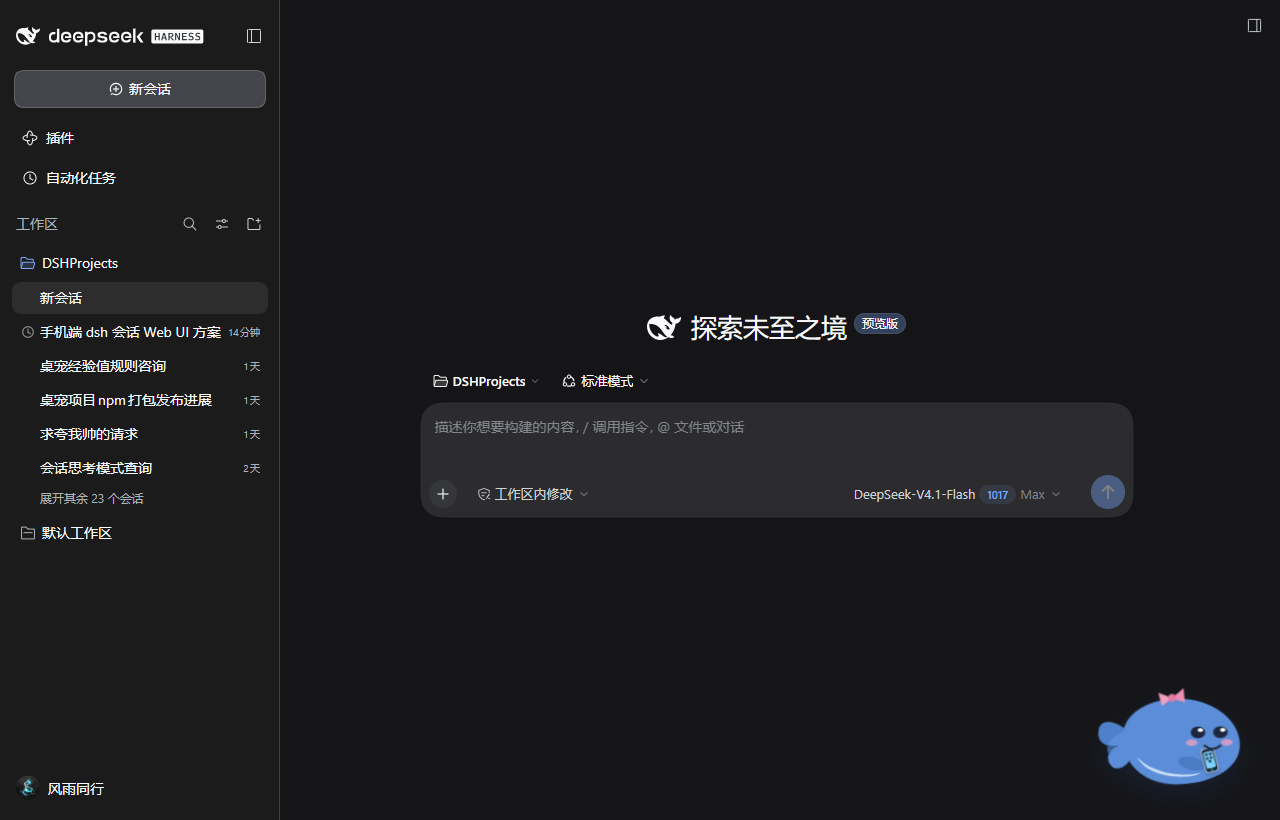1280x820 pixels.
Task: Open the Max reasoning level dropdown
Action: [1041, 494]
